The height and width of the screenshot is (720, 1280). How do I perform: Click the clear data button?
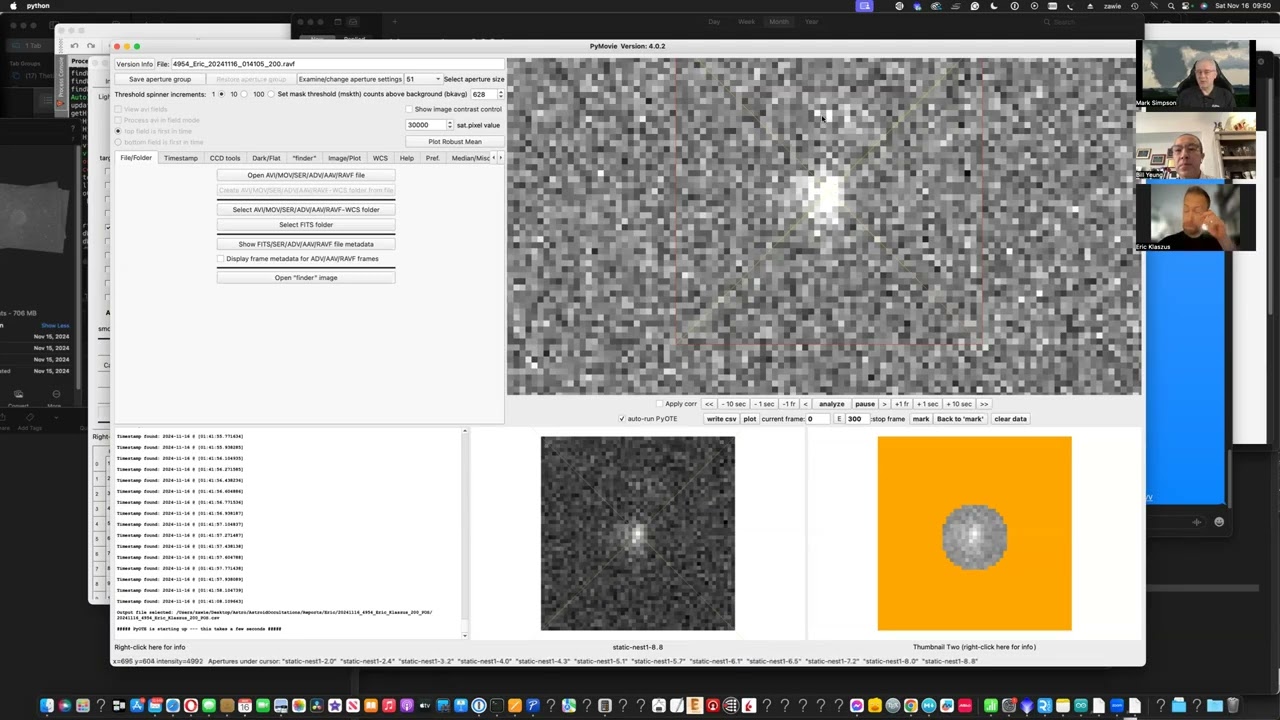click(x=1010, y=419)
